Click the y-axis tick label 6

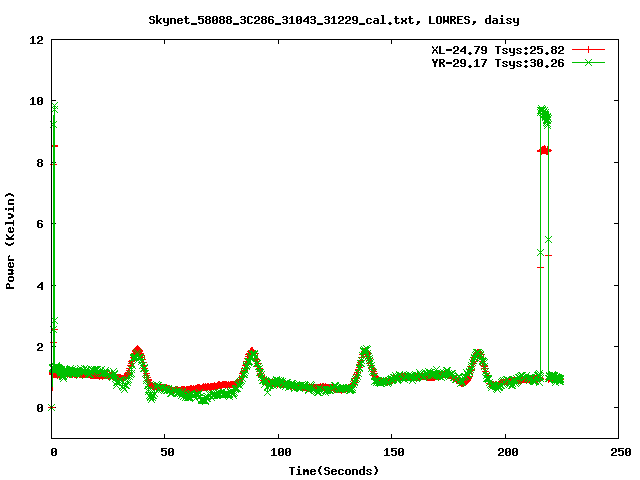[x=40, y=224]
